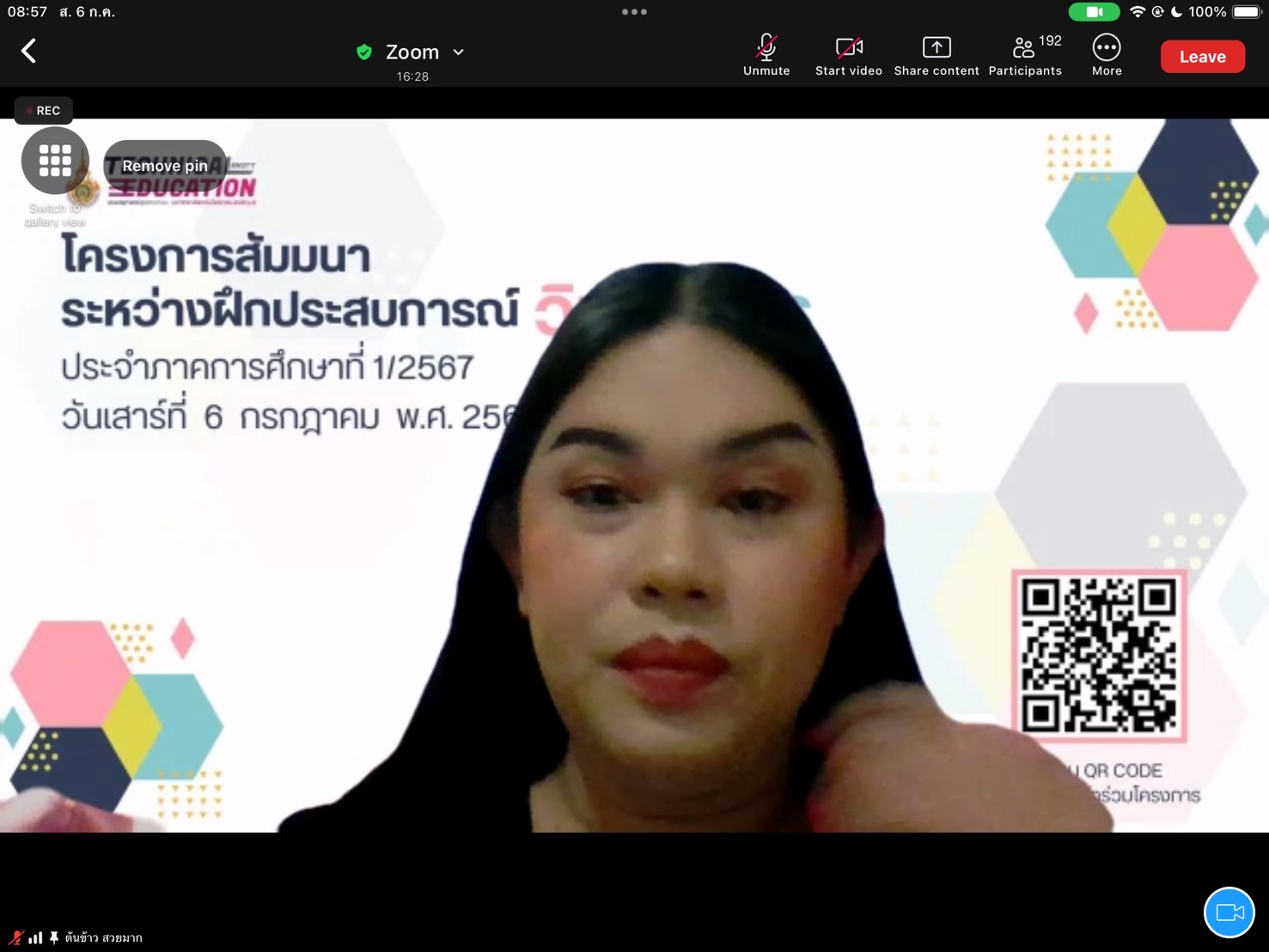Tap the blue floating camera button
The height and width of the screenshot is (952, 1269).
(x=1229, y=912)
